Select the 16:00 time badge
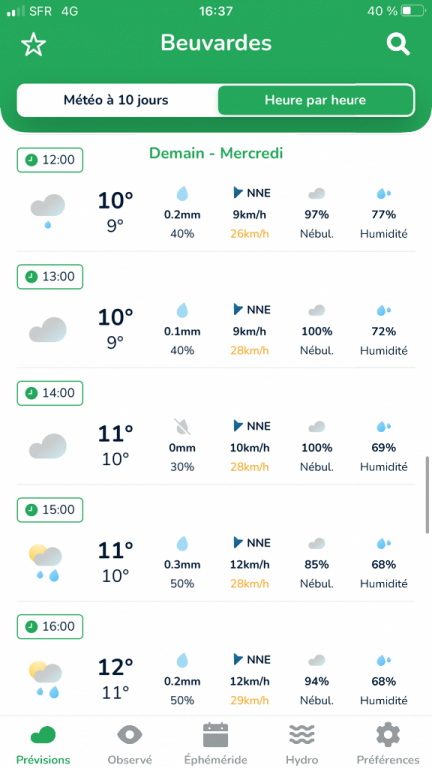This screenshot has width=432, height=768. [50, 626]
